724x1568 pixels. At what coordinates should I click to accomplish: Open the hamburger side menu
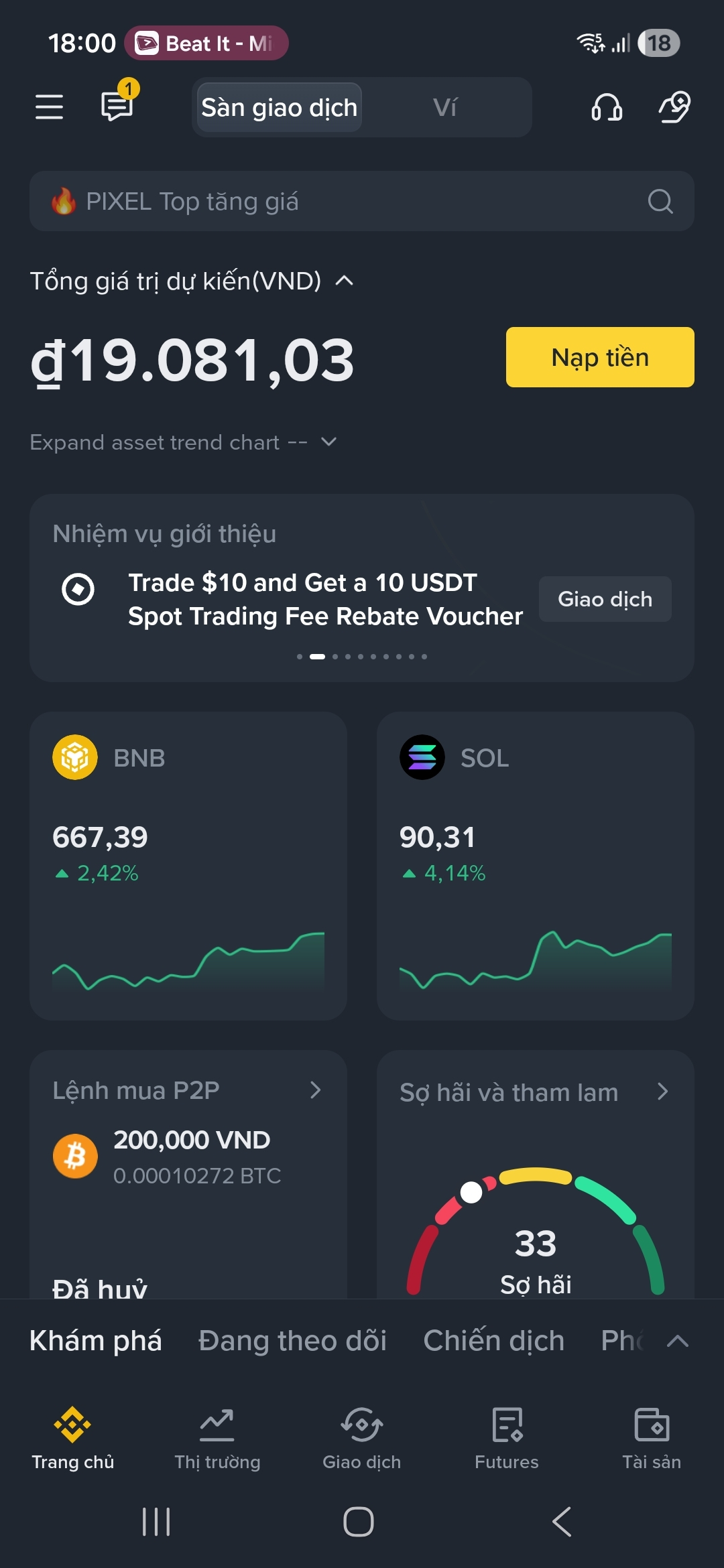point(49,107)
